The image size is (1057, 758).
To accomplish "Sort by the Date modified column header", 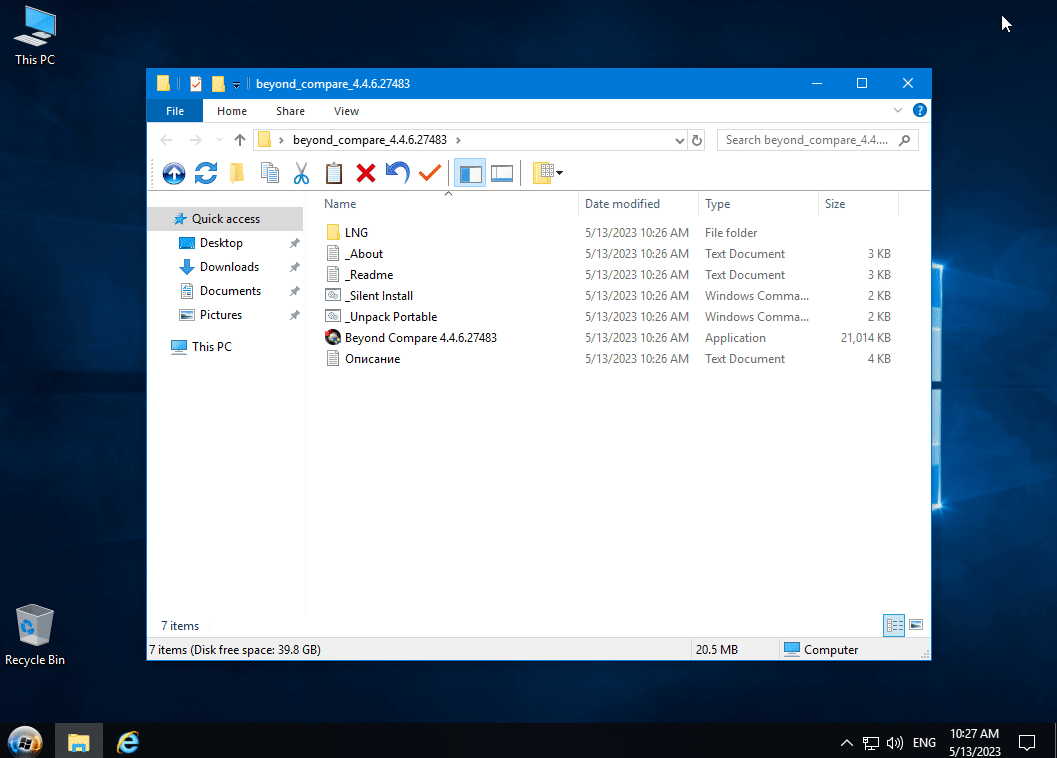I will coord(638,204).
